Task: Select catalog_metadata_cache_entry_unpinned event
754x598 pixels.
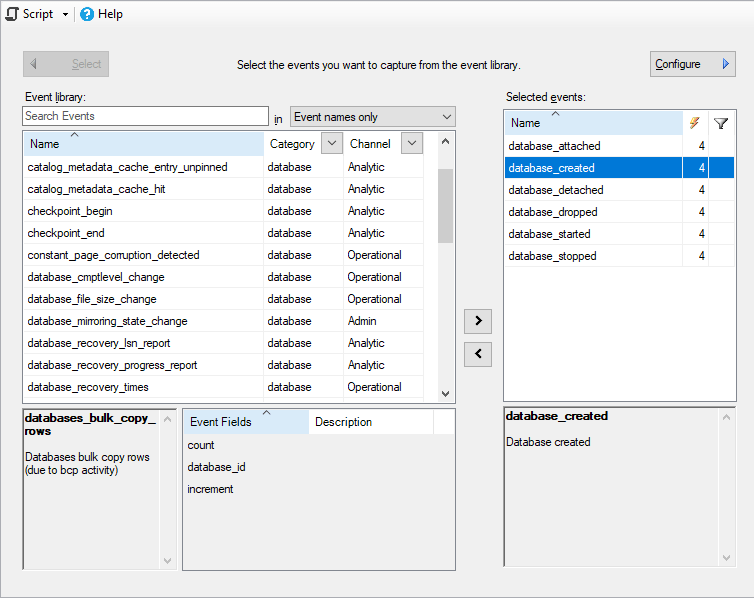Action: click(x=143, y=167)
